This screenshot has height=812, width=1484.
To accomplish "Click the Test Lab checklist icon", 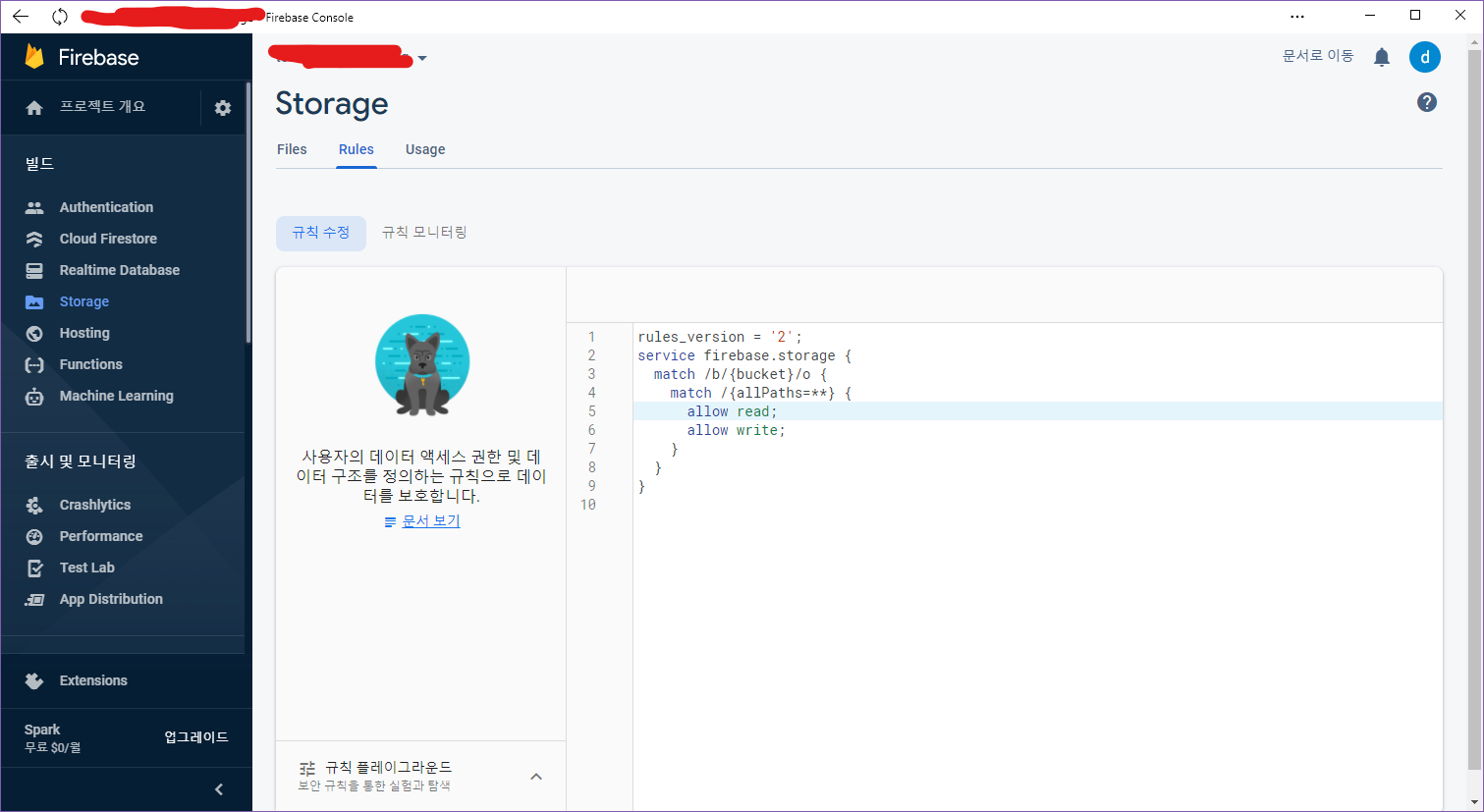I will tap(34, 568).
